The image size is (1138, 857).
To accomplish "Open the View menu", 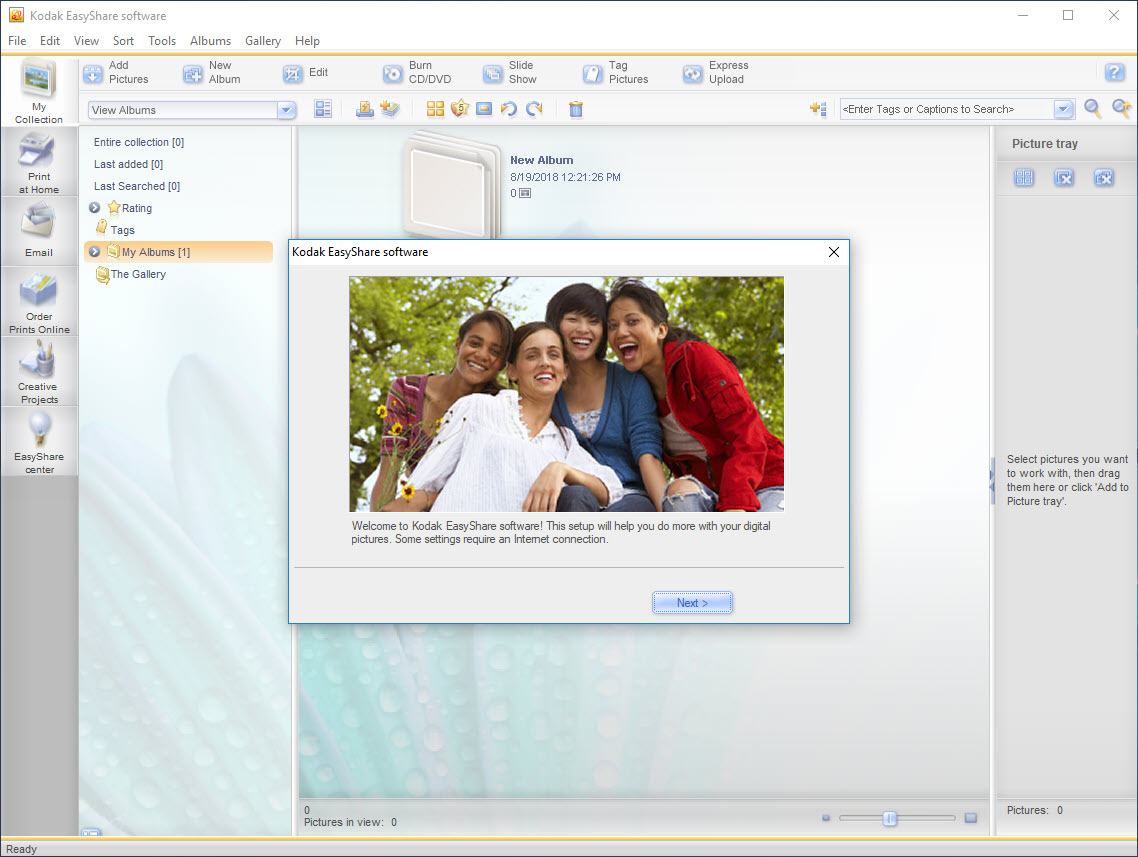I will [x=86, y=41].
